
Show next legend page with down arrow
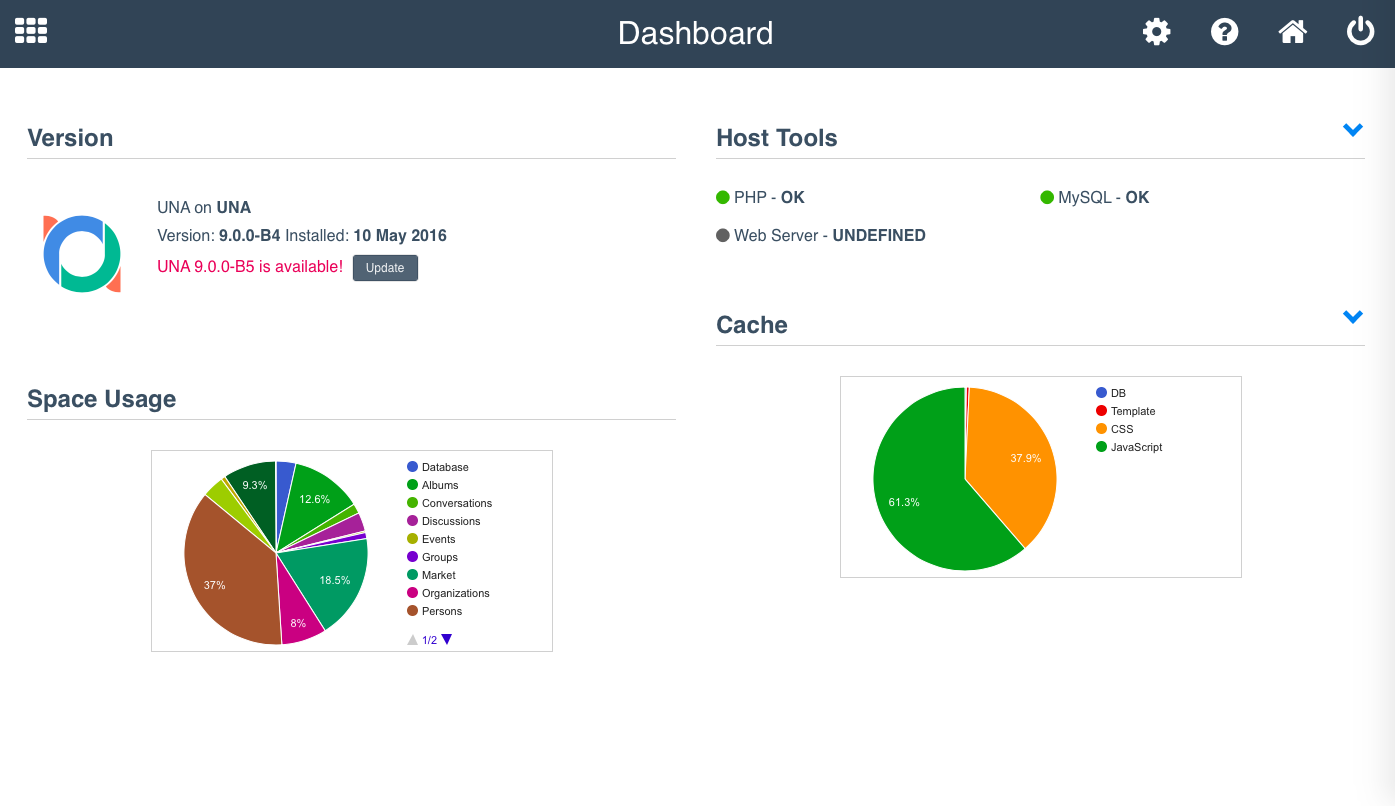(446, 639)
